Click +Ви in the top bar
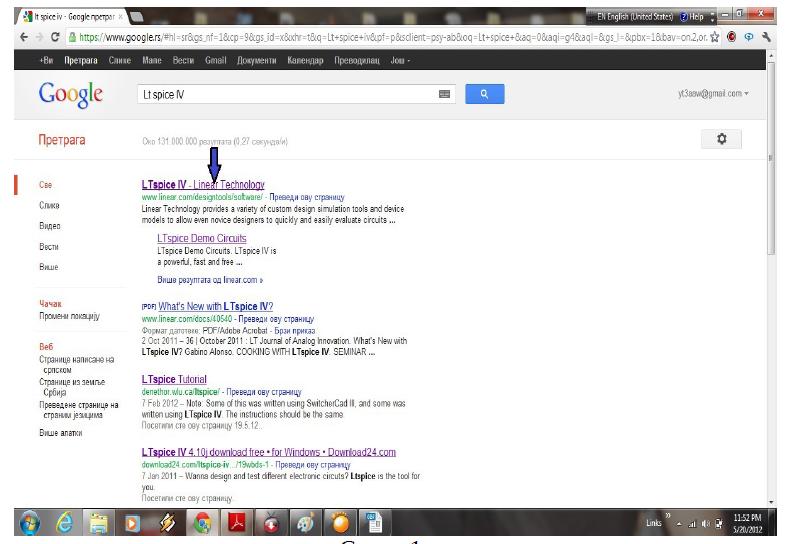The image size is (792, 544). [x=46, y=60]
